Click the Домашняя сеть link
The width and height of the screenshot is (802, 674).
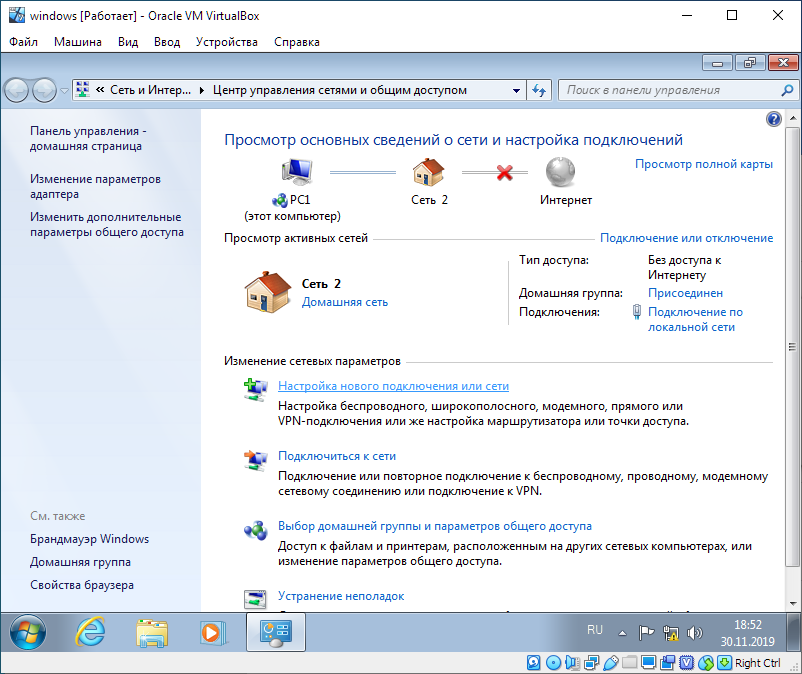(345, 301)
